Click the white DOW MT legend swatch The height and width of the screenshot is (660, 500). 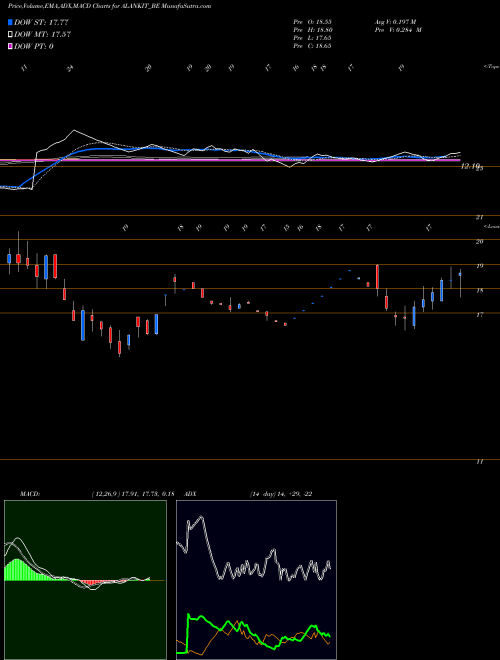click(11, 35)
